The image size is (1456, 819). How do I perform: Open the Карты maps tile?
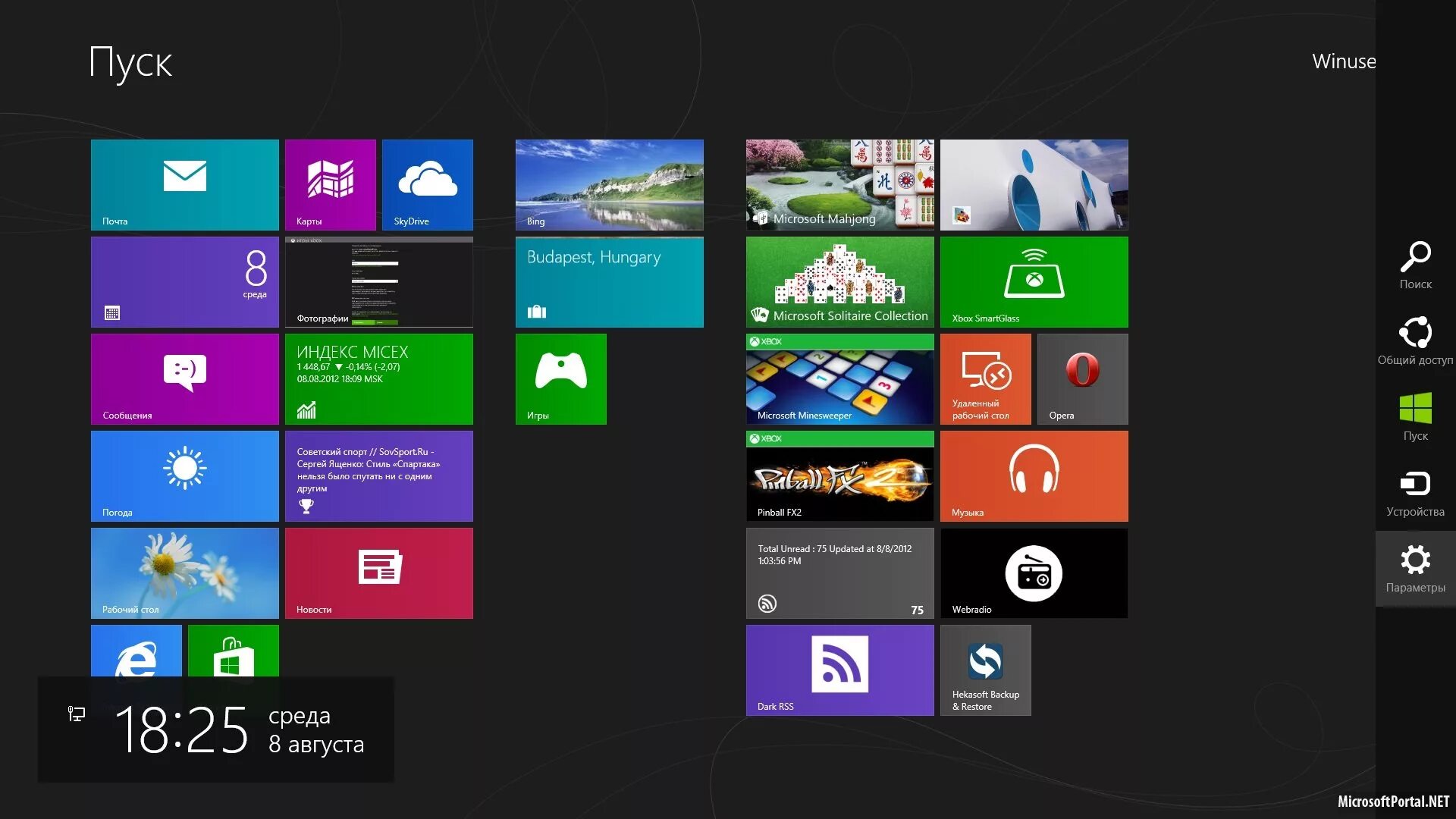pos(330,184)
